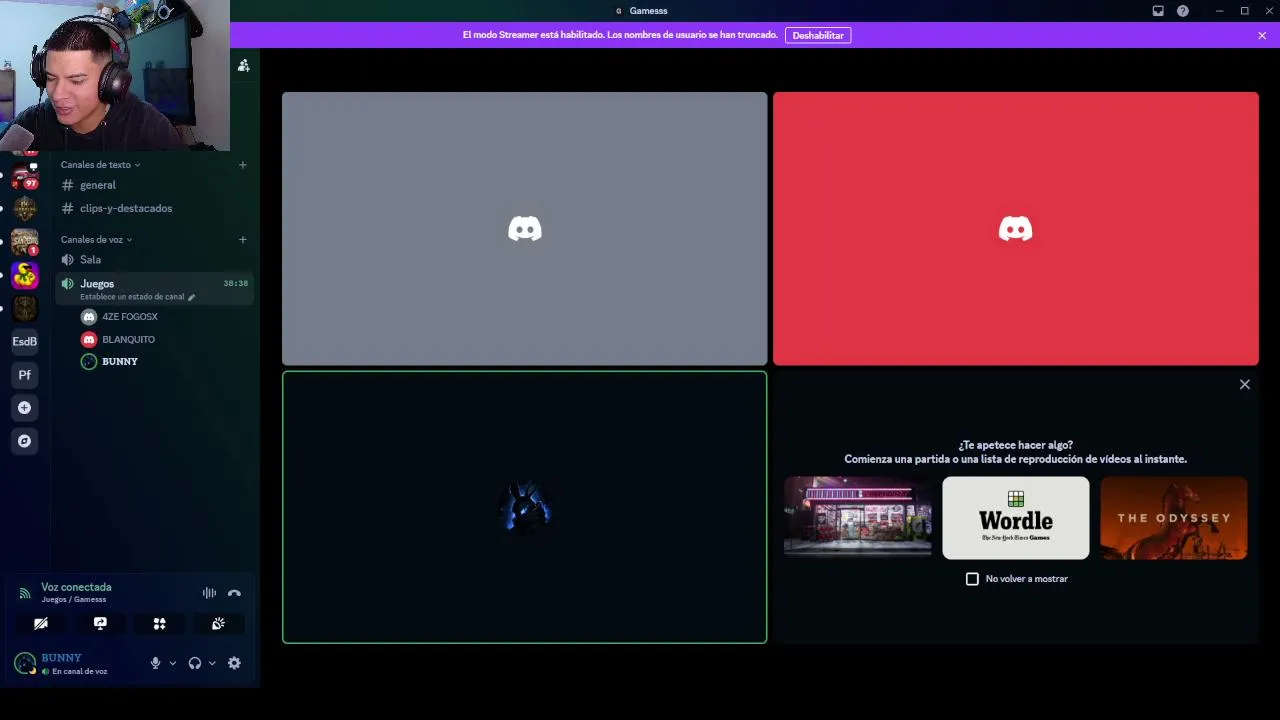This screenshot has width=1280, height=720.
Task: Open BUNNY's avatar in the user panel
Action: point(25,663)
